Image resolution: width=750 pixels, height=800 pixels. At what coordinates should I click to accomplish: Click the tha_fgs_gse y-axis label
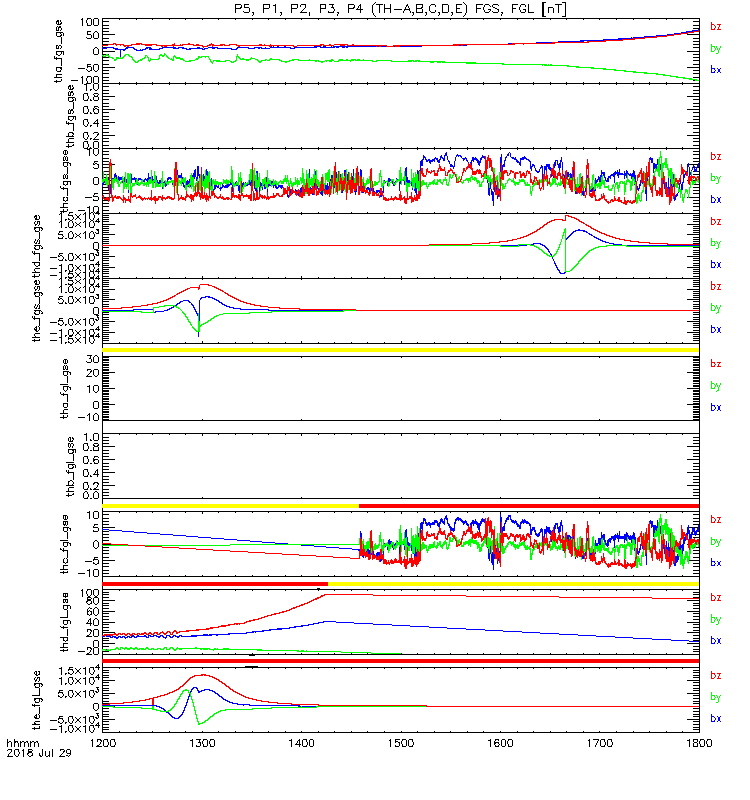point(59,51)
